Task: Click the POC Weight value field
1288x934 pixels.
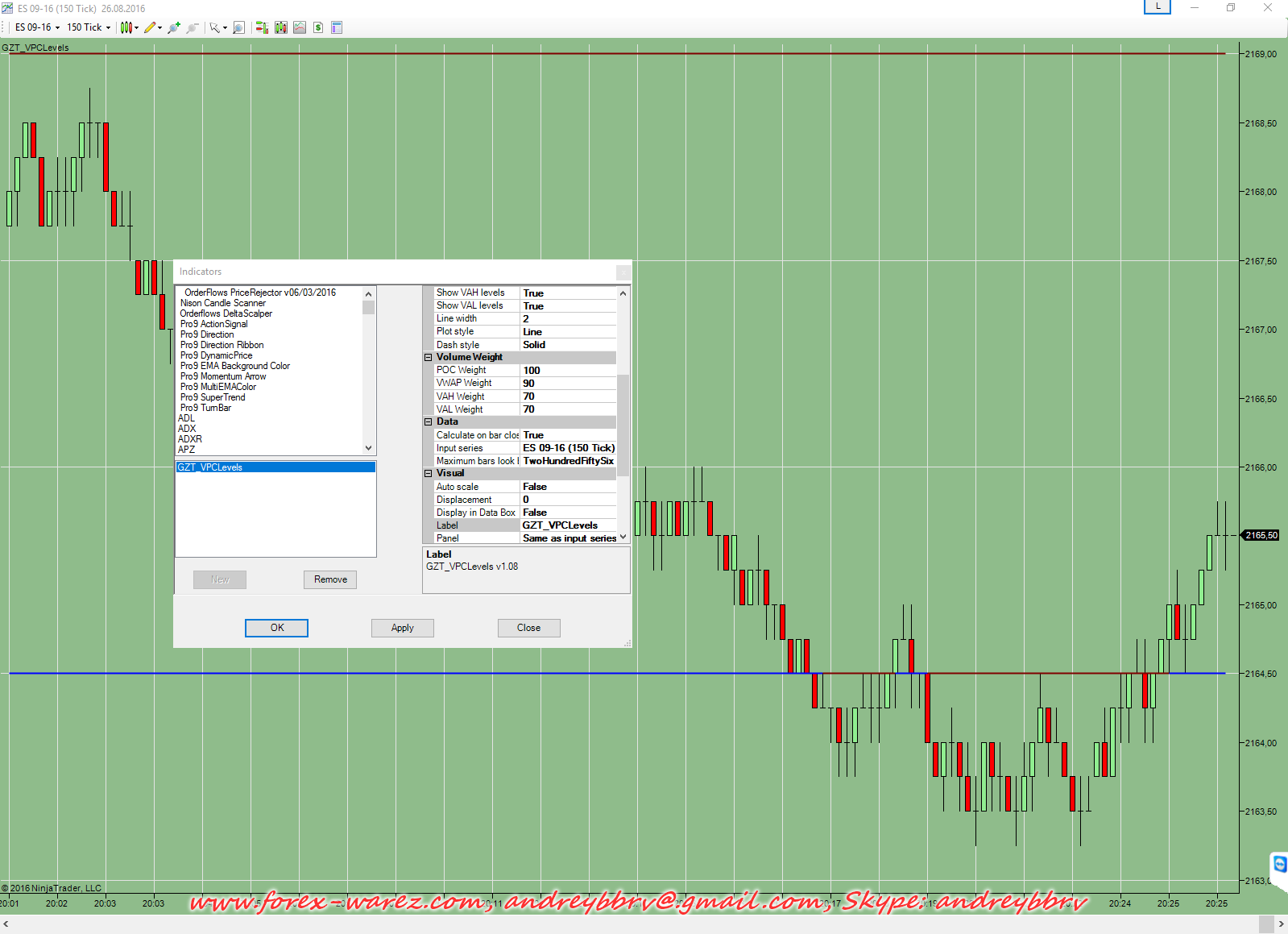Action: tap(568, 371)
